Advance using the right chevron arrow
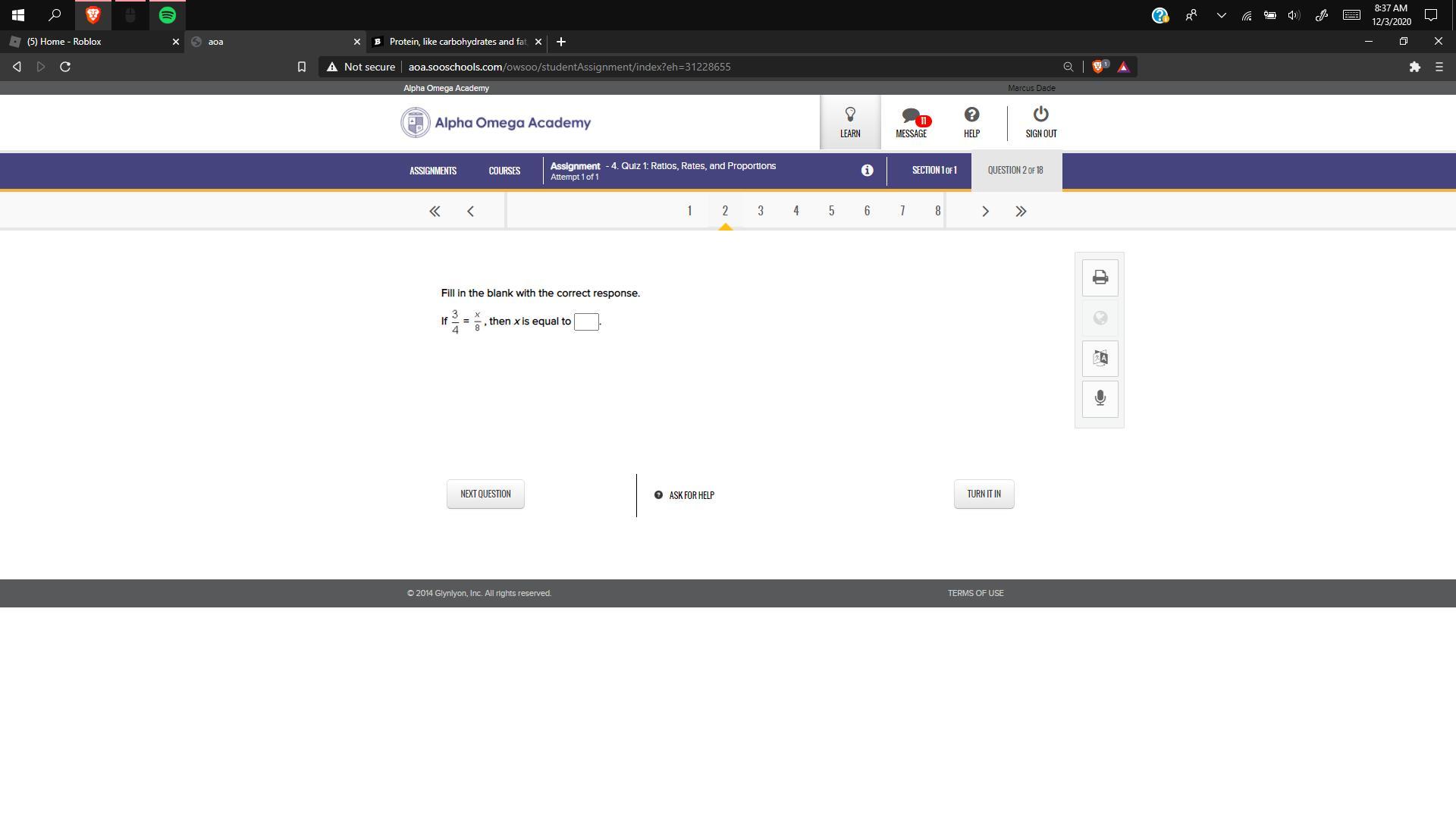This screenshot has height=819, width=1456. click(985, 212)
